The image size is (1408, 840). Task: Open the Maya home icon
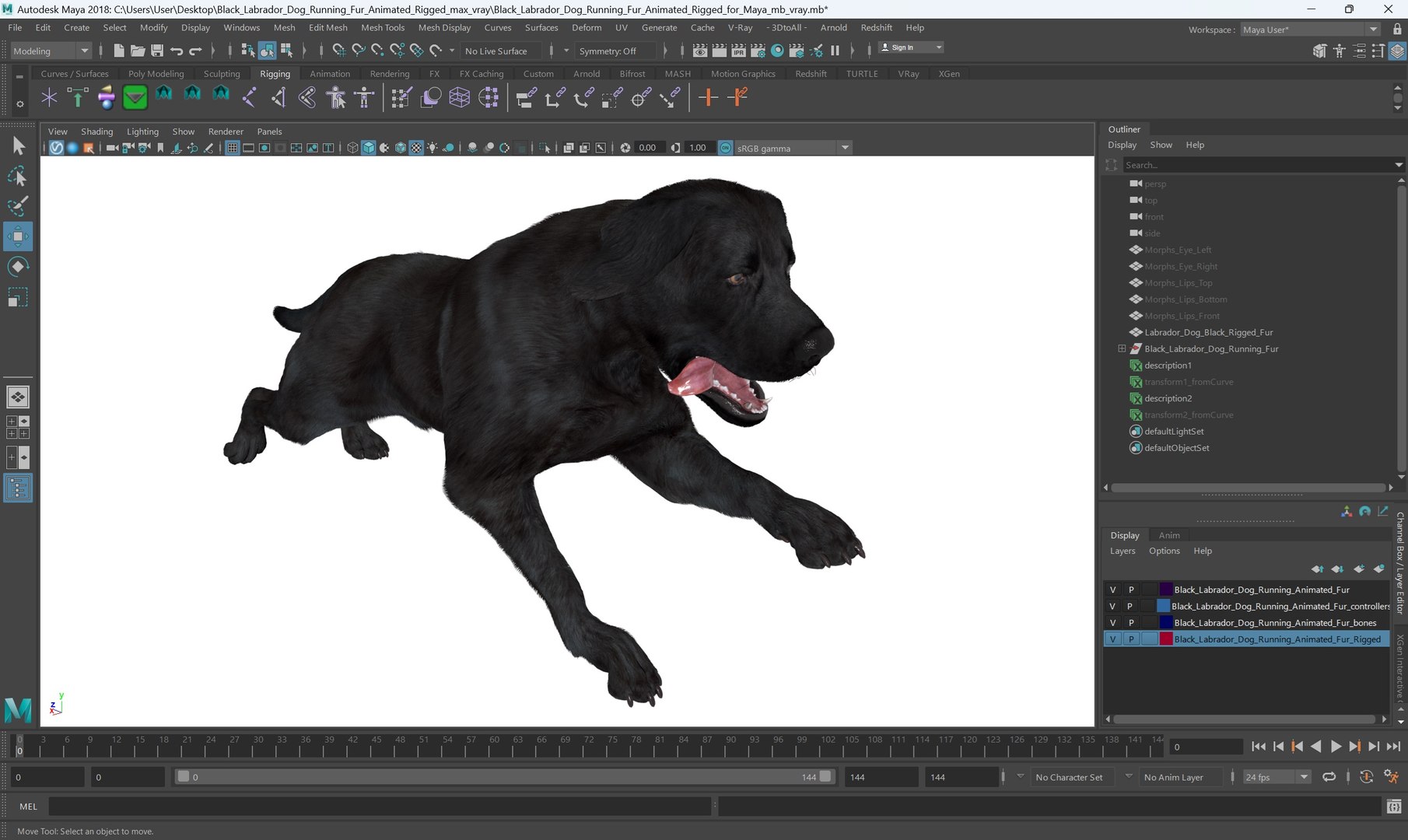pyautogui.click(x=17, y=709)
